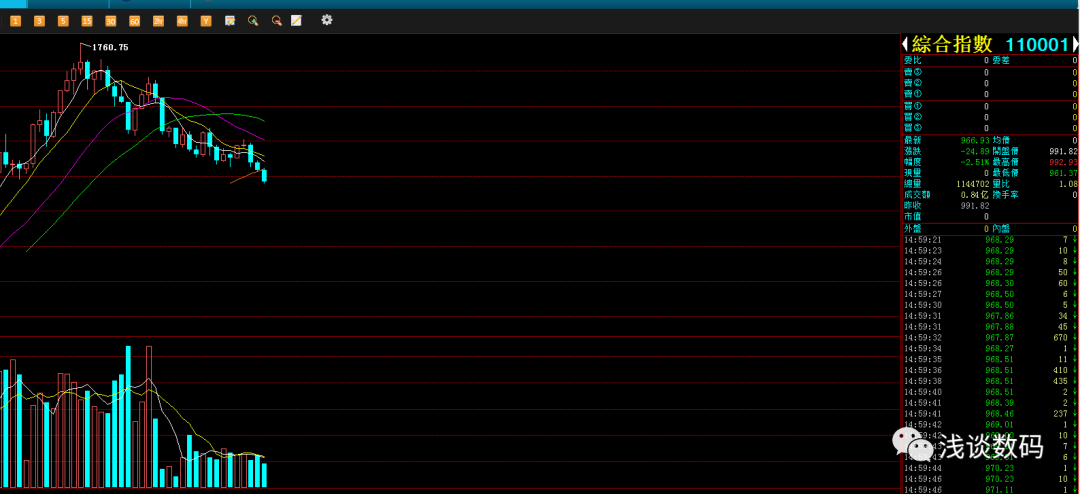Select tick row at 14:59:23

pos(990,251)
